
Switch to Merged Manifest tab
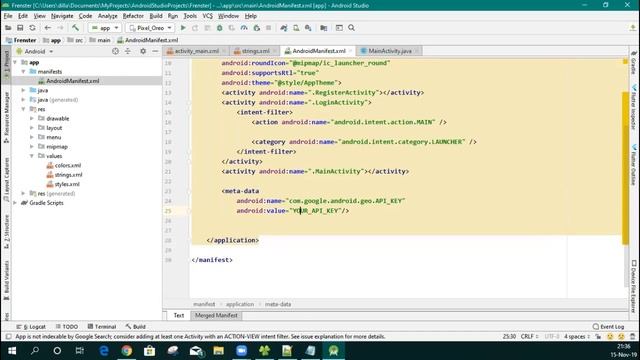coord(216,316)
